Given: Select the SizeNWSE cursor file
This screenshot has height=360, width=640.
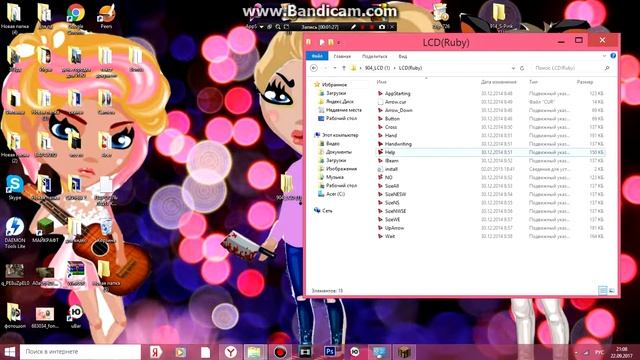Looking at the screenshot, I should 395,211.
